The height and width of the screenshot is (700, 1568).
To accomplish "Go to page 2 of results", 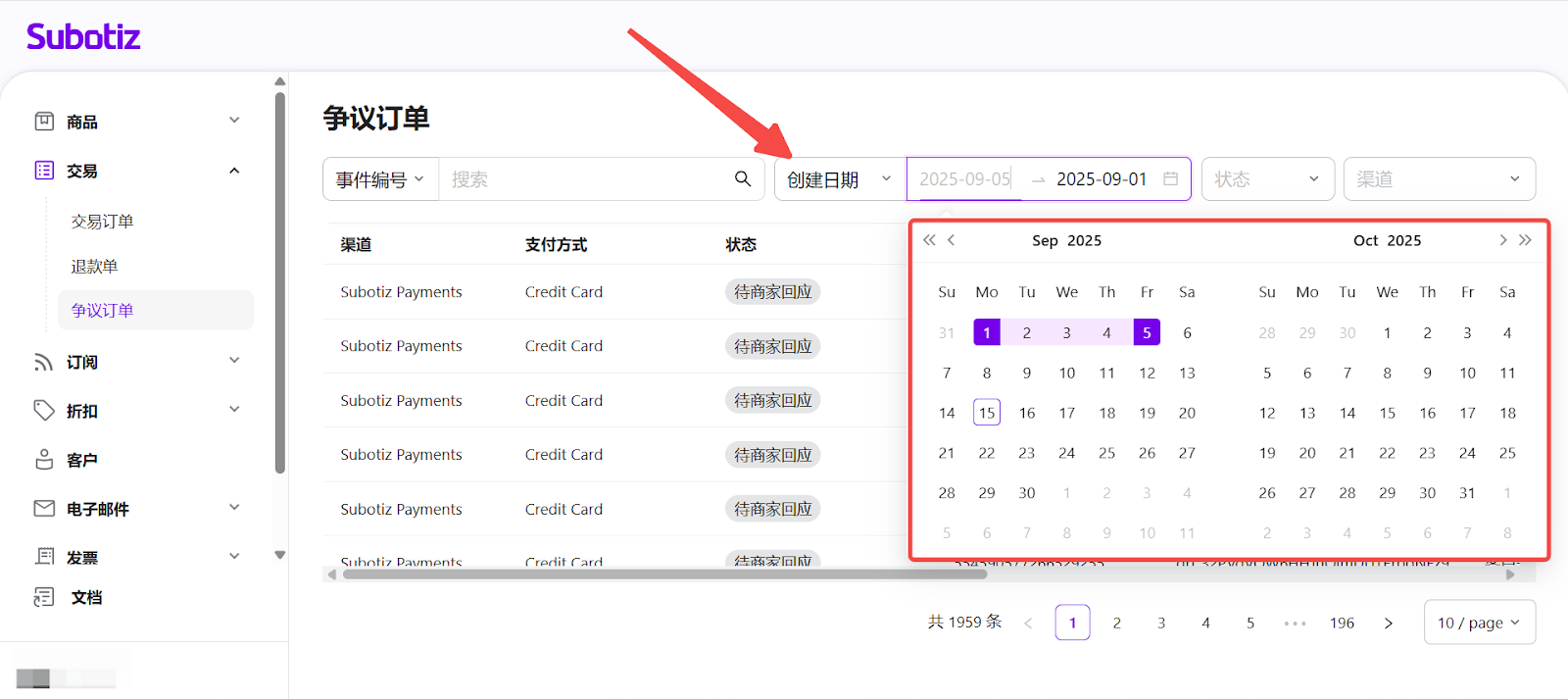I will click(x=1116, y=623).
